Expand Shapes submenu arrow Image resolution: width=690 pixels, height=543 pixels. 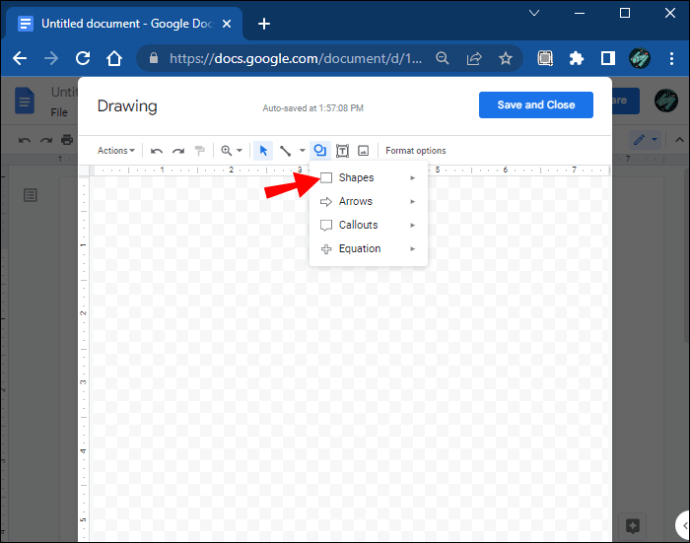tap(412, 178)
